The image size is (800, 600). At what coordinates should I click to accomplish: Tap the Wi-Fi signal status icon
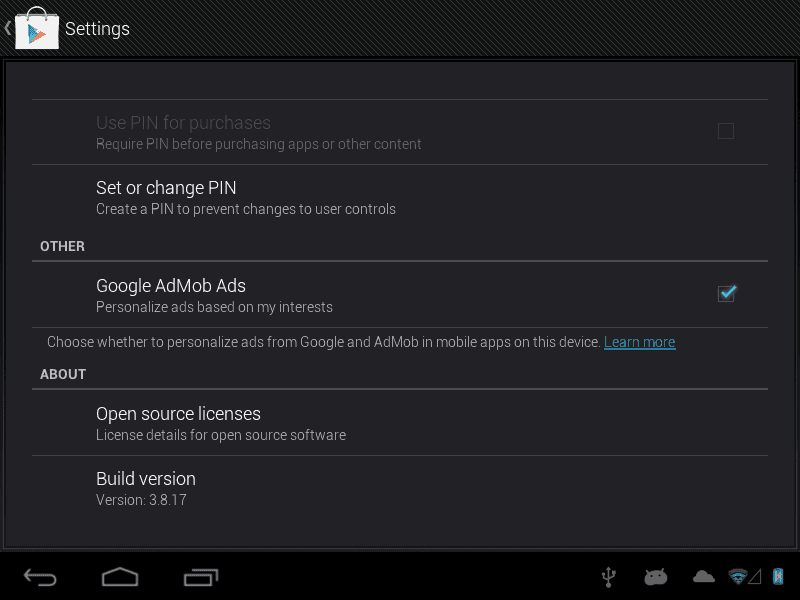coord(738,577)
